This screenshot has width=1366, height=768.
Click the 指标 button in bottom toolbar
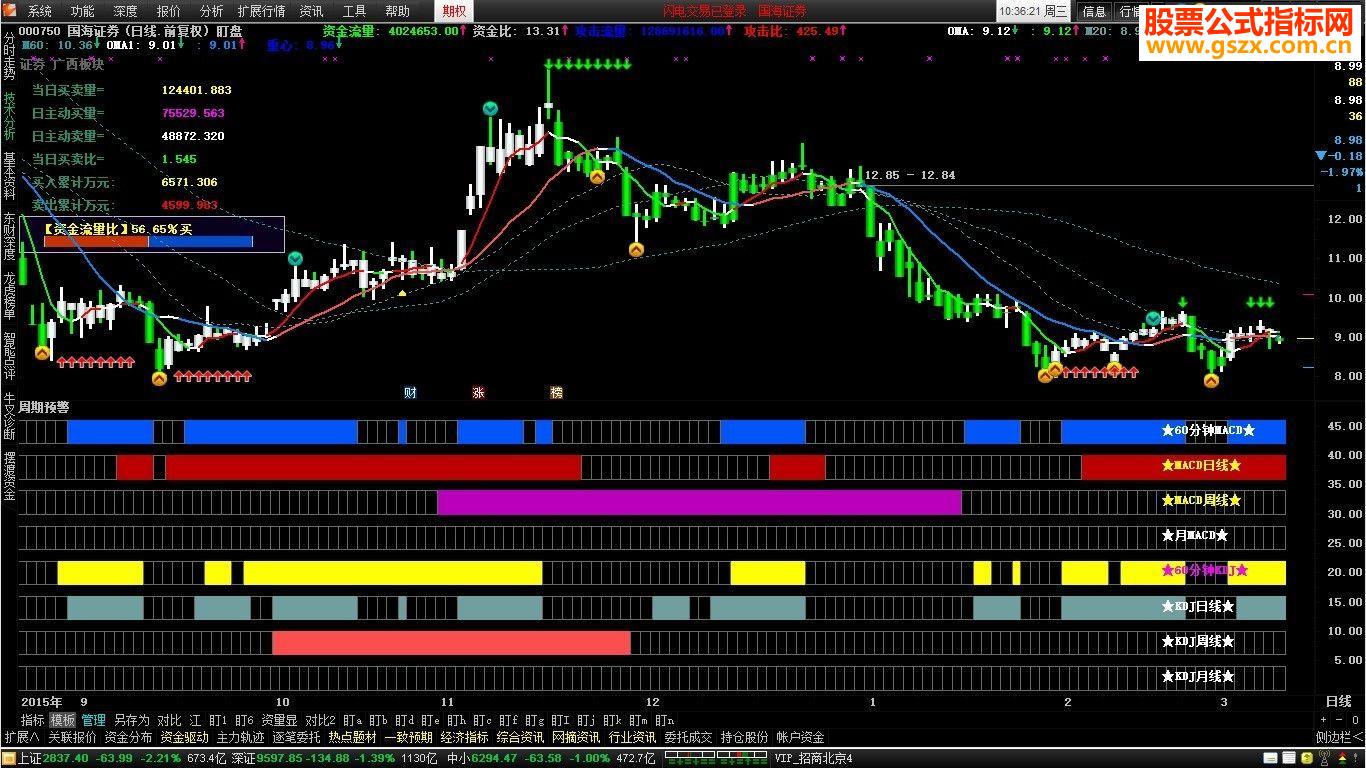point(33,720)
